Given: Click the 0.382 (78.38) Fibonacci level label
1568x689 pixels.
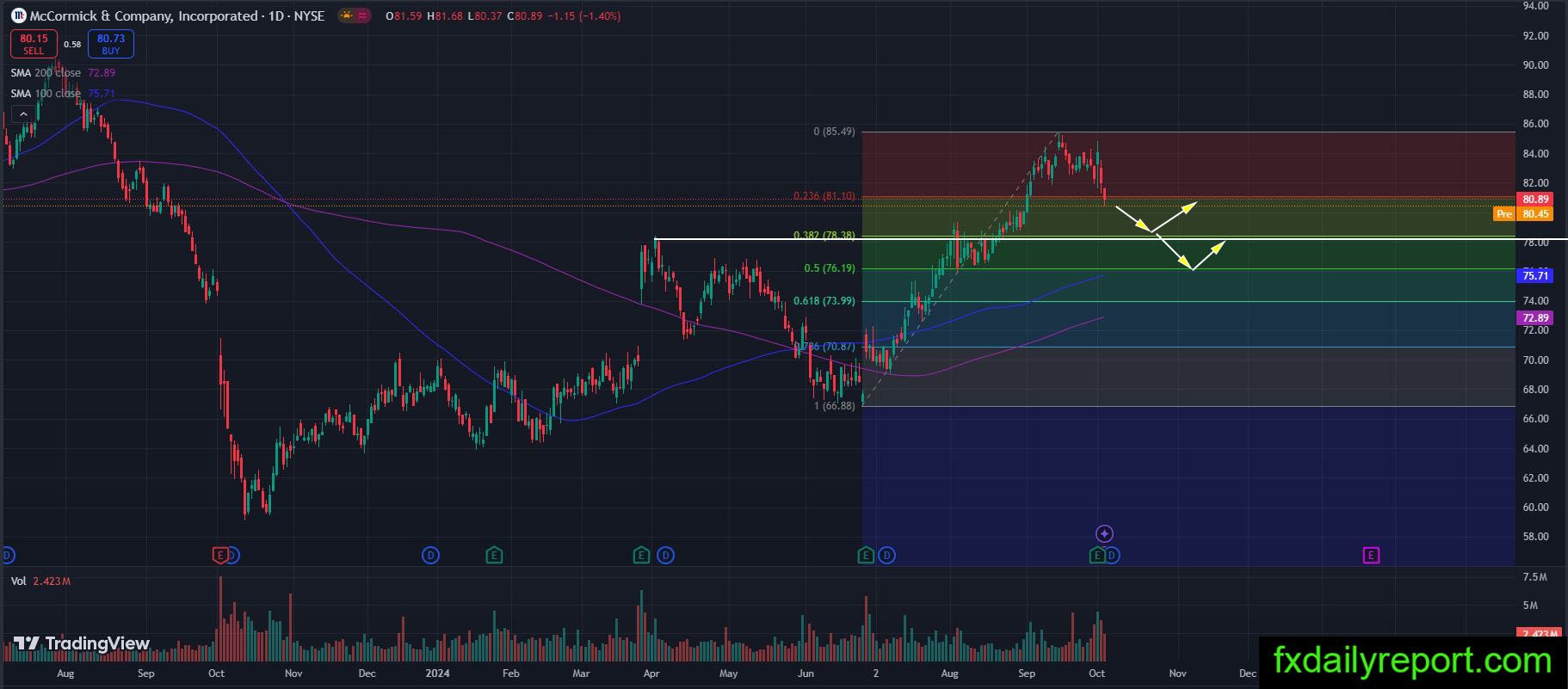Looking at the screenshot, I should tap(824, 236).
